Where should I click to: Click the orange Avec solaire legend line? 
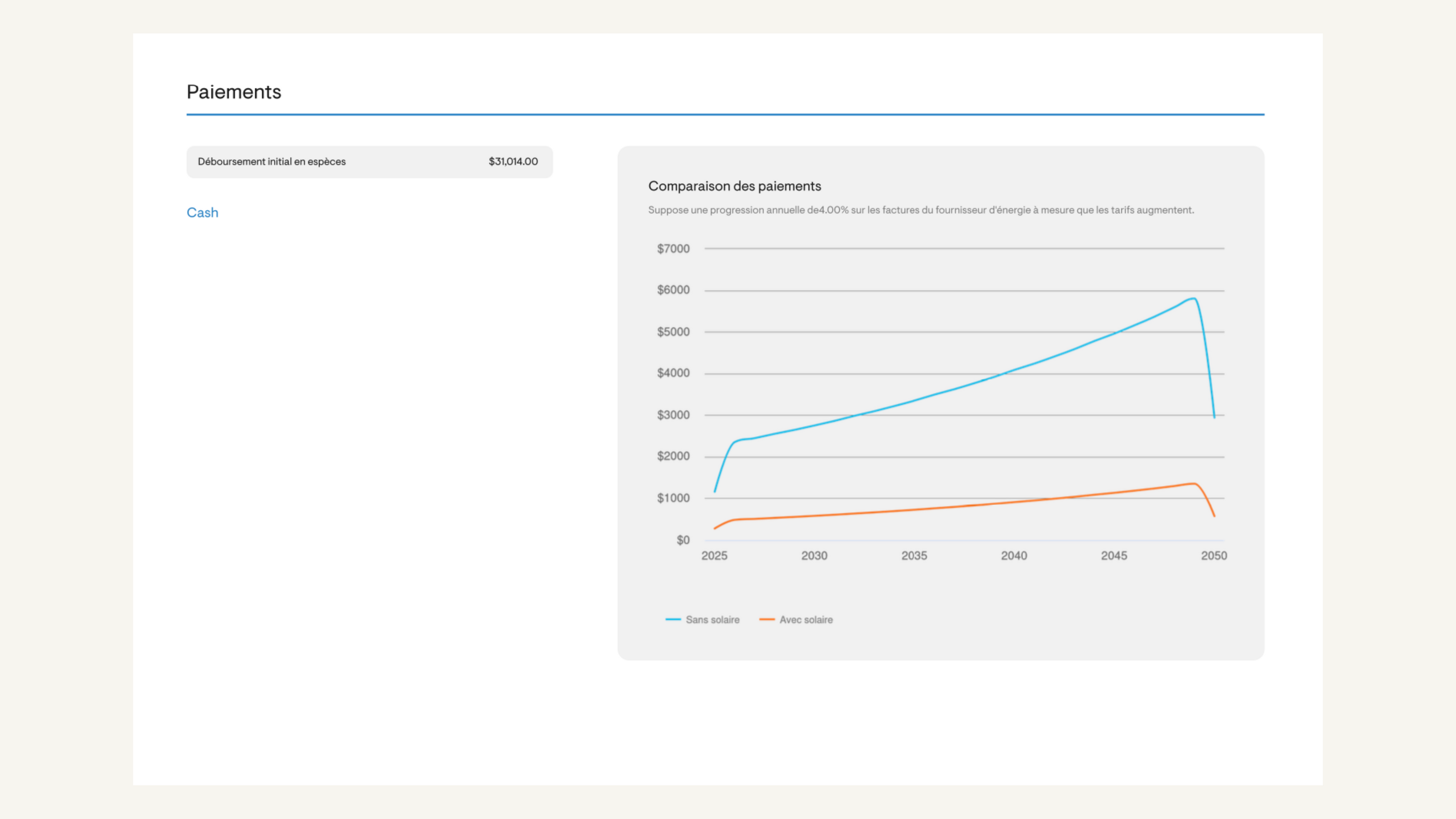(x=766, y=619)
